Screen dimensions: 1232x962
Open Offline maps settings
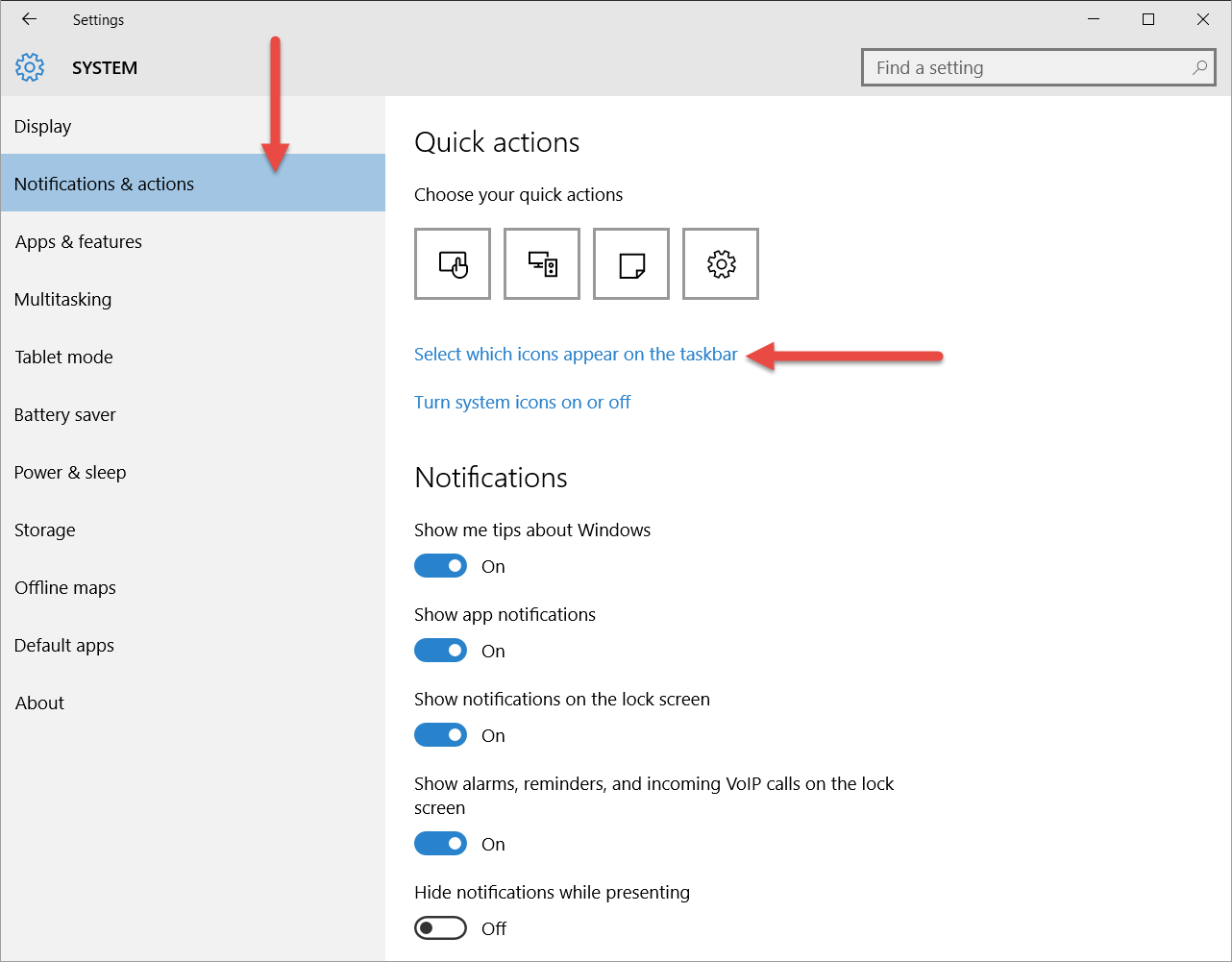pyautogui.click(x=64, y=587)
